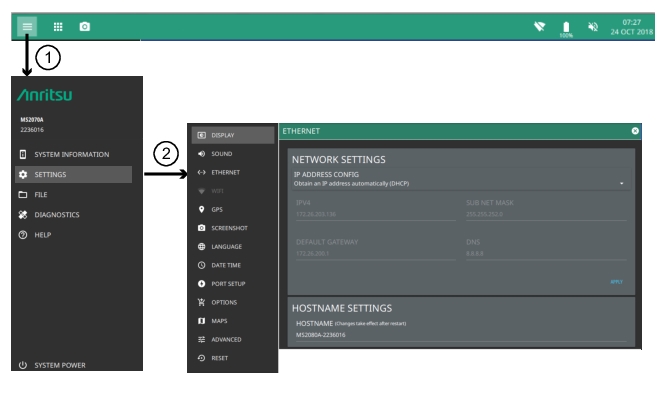Image resolution: width=663 pixels, height=393 pixels.
Task: Click the Diagnostics icon
Action: click(23, 214)
